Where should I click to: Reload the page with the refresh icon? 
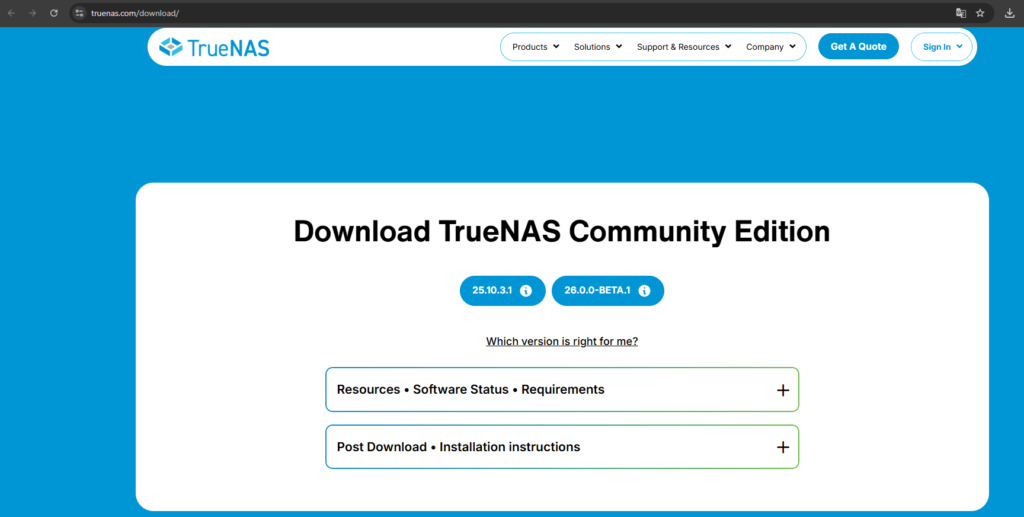[x=54, y=13]
